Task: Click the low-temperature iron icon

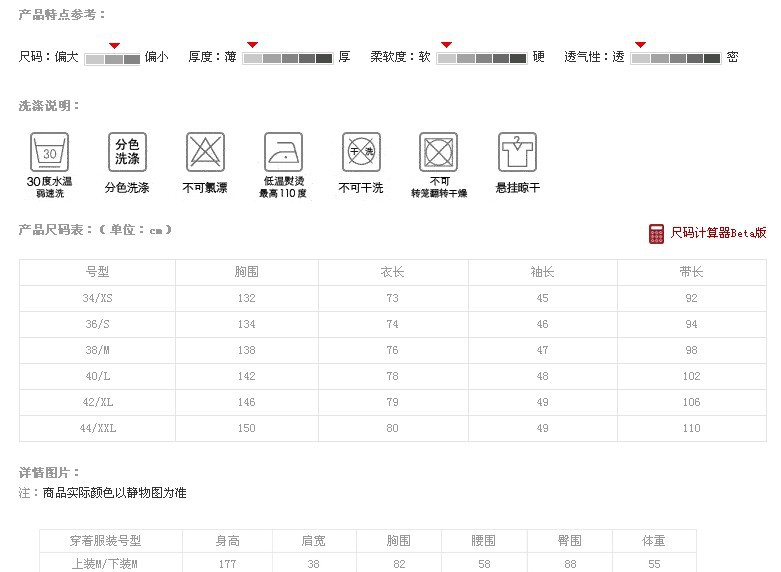Action: (x=283, y=152)
